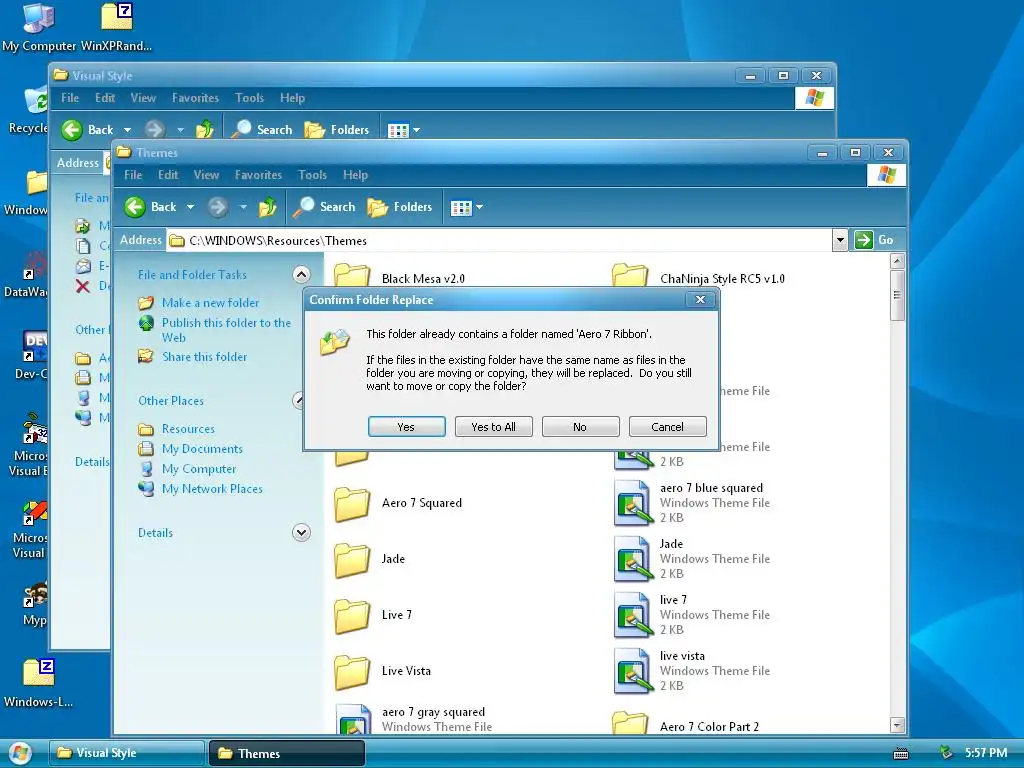Image resolution: width=1024 pixels, height=768 pixels.
Task: Click the My Computer desktop icon
Action: tap(39, 27)
